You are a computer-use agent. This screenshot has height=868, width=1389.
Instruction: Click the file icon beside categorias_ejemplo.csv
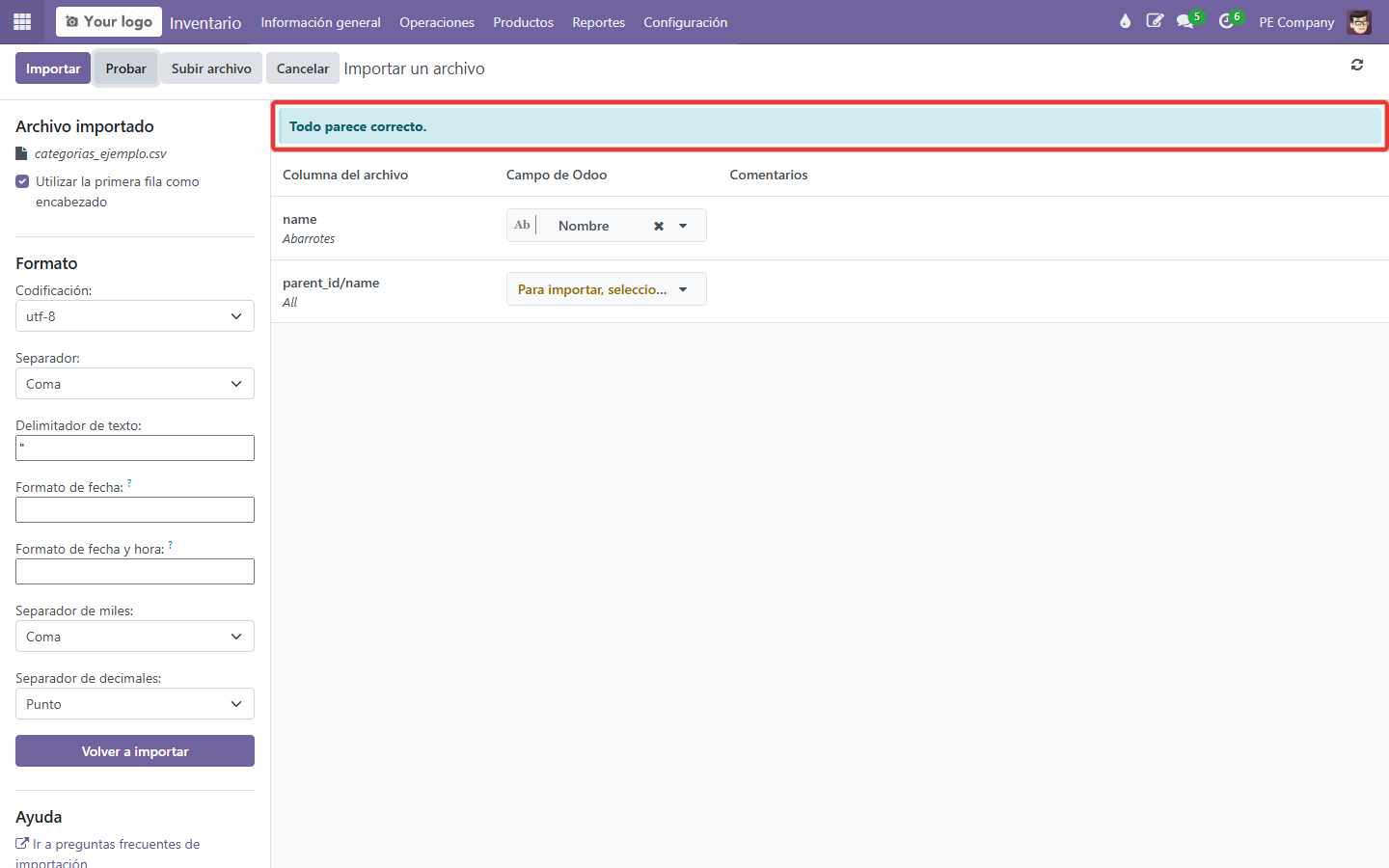pyautogui.click(x=21, y=153)
